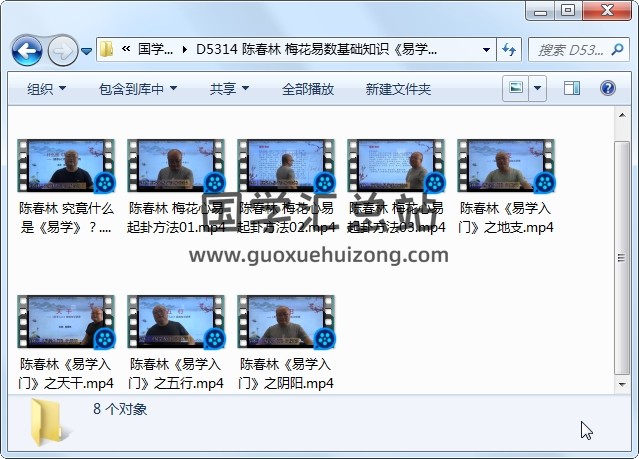Screen dimensions: 639x459
Task: Expand the view options dropdown arrow
Action: click(x=538, y=89)
